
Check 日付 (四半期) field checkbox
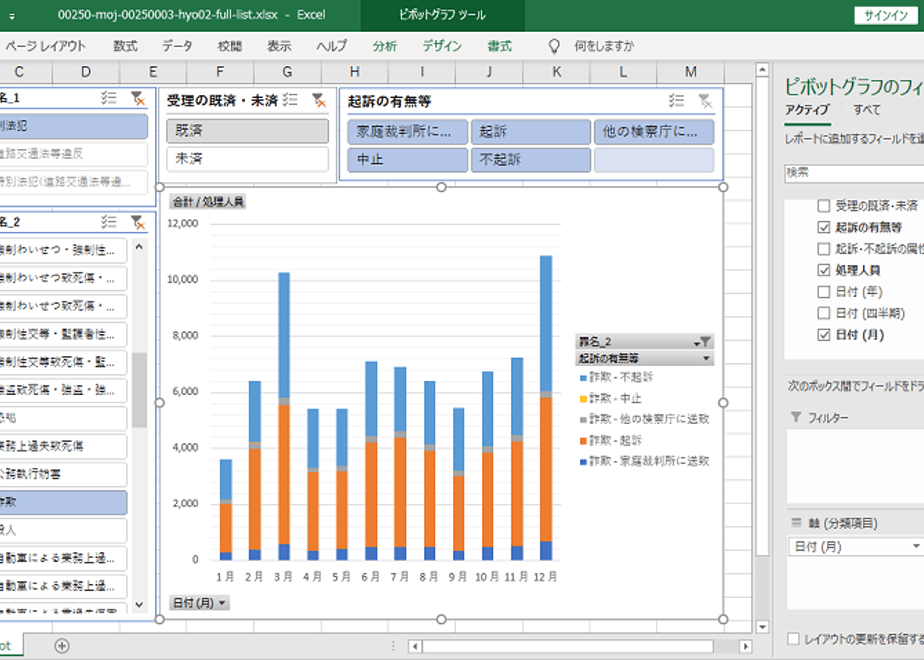tap(824, 313)
